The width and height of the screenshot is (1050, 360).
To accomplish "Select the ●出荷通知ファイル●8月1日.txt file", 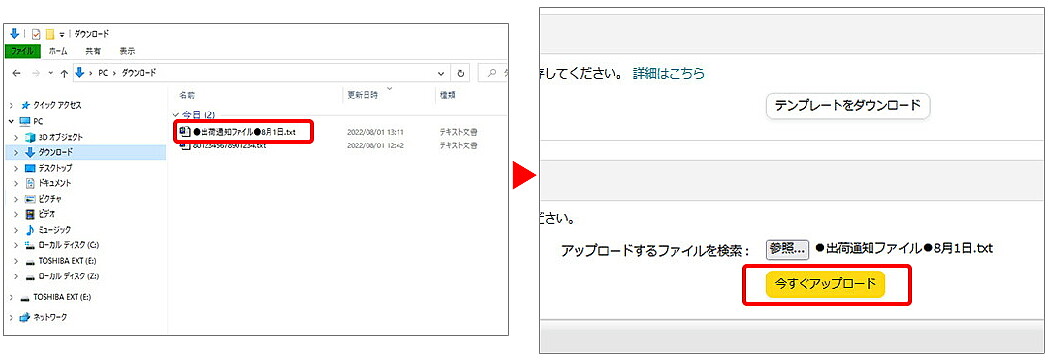I will coord(244,132).
